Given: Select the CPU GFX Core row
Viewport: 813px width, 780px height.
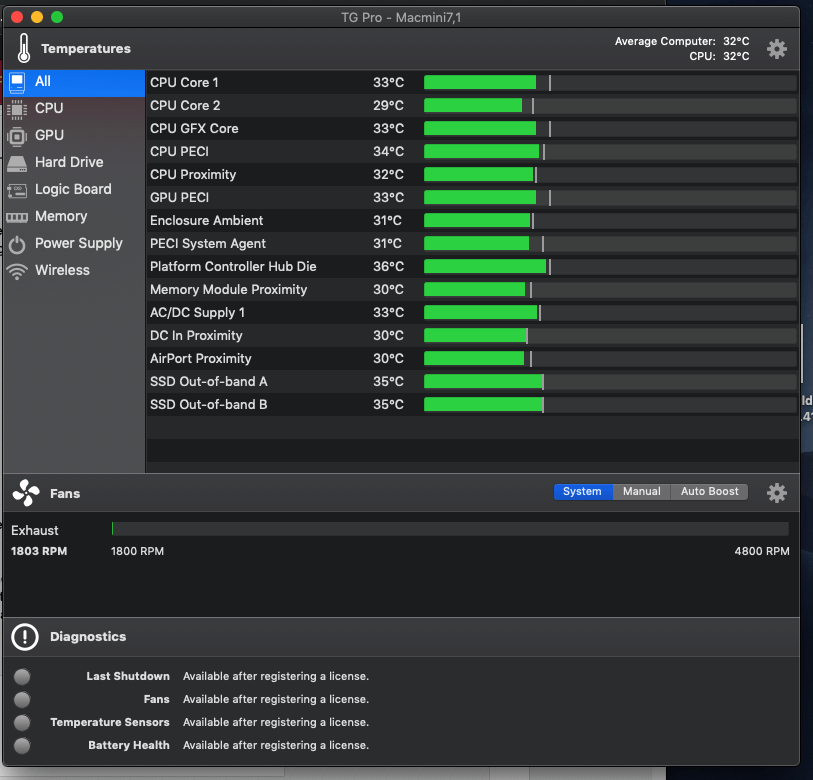Looking at the screenshot, I should point(472,129).
